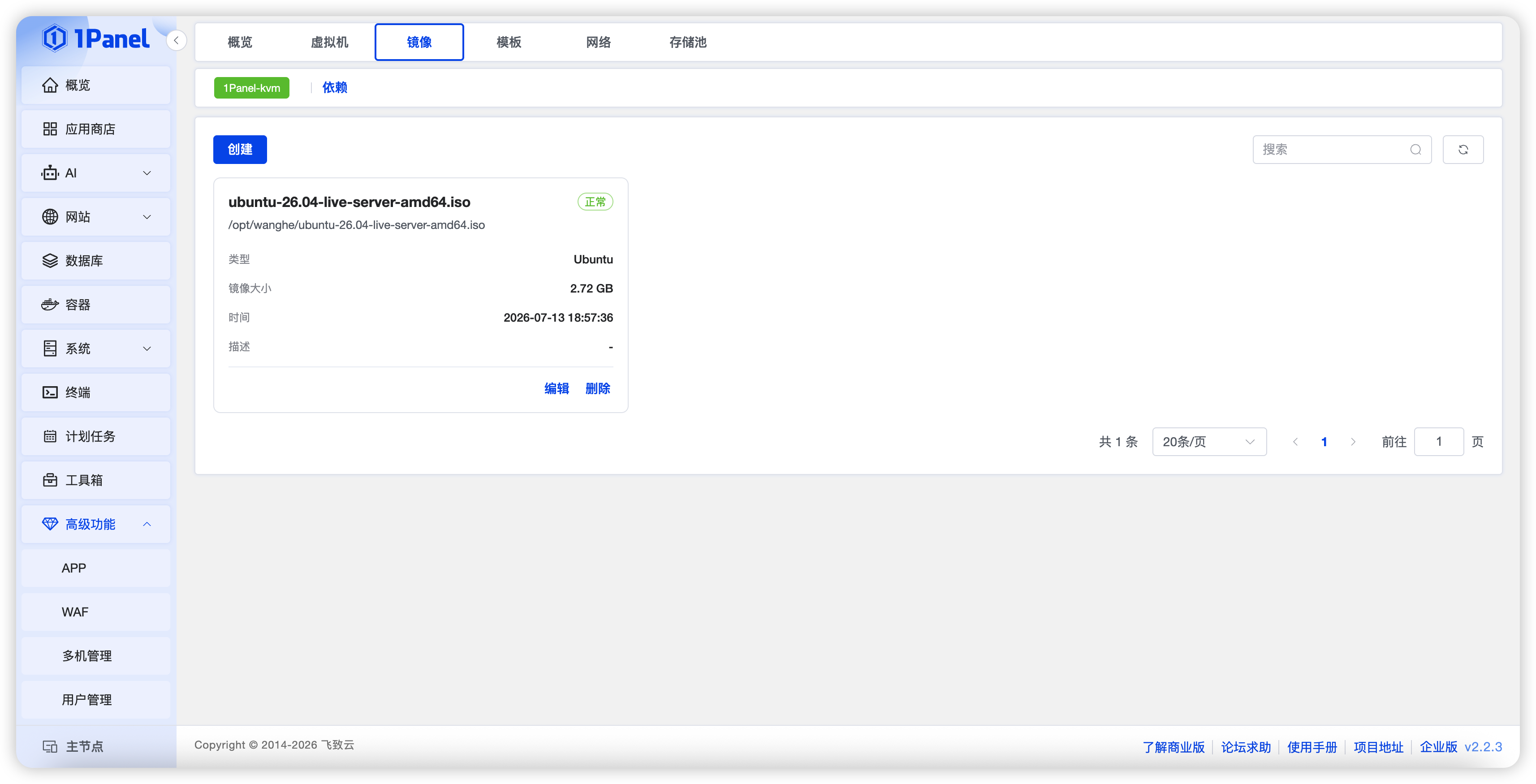Expand the 系统 menu chevron
The height and width of the screenshot is (784, 1536).
(x=147, y=349)
